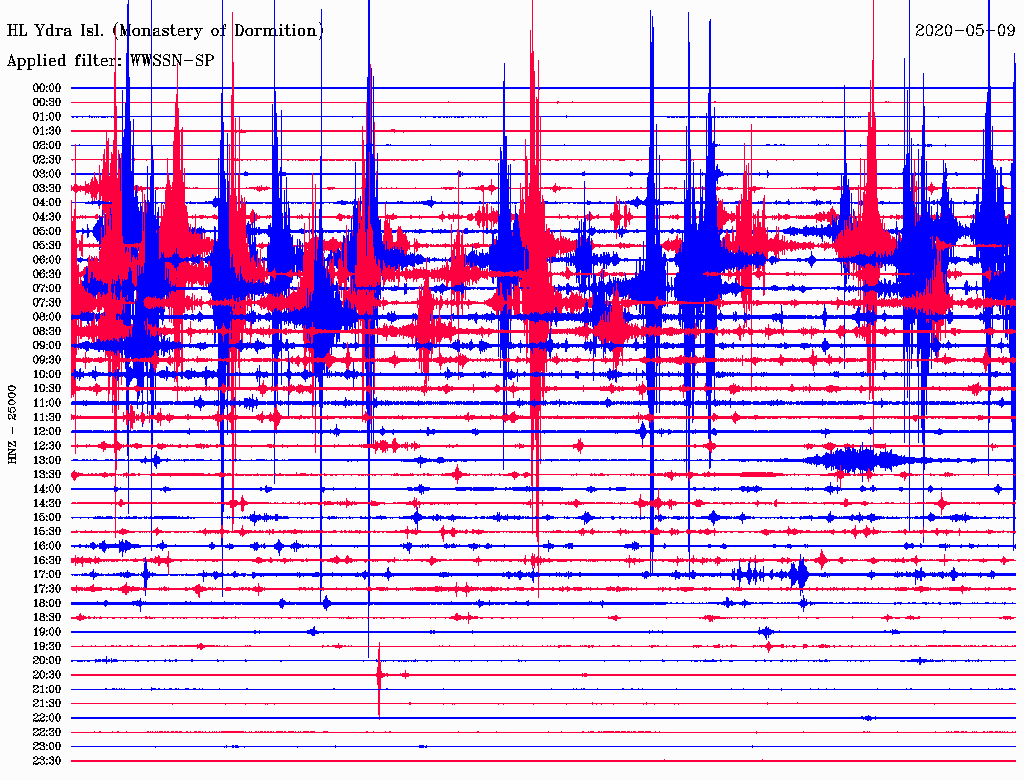Click the 08:30 time label

(47, 332)
